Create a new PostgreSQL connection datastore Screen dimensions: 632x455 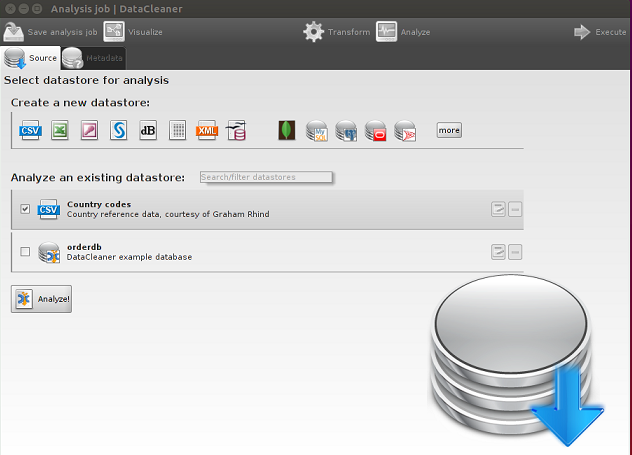pos(346,131)
